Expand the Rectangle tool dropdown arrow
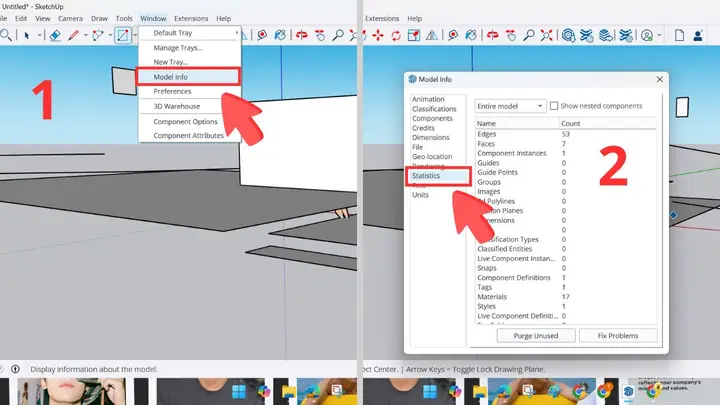This screenshot has height=405, width=720. point(135,35)
